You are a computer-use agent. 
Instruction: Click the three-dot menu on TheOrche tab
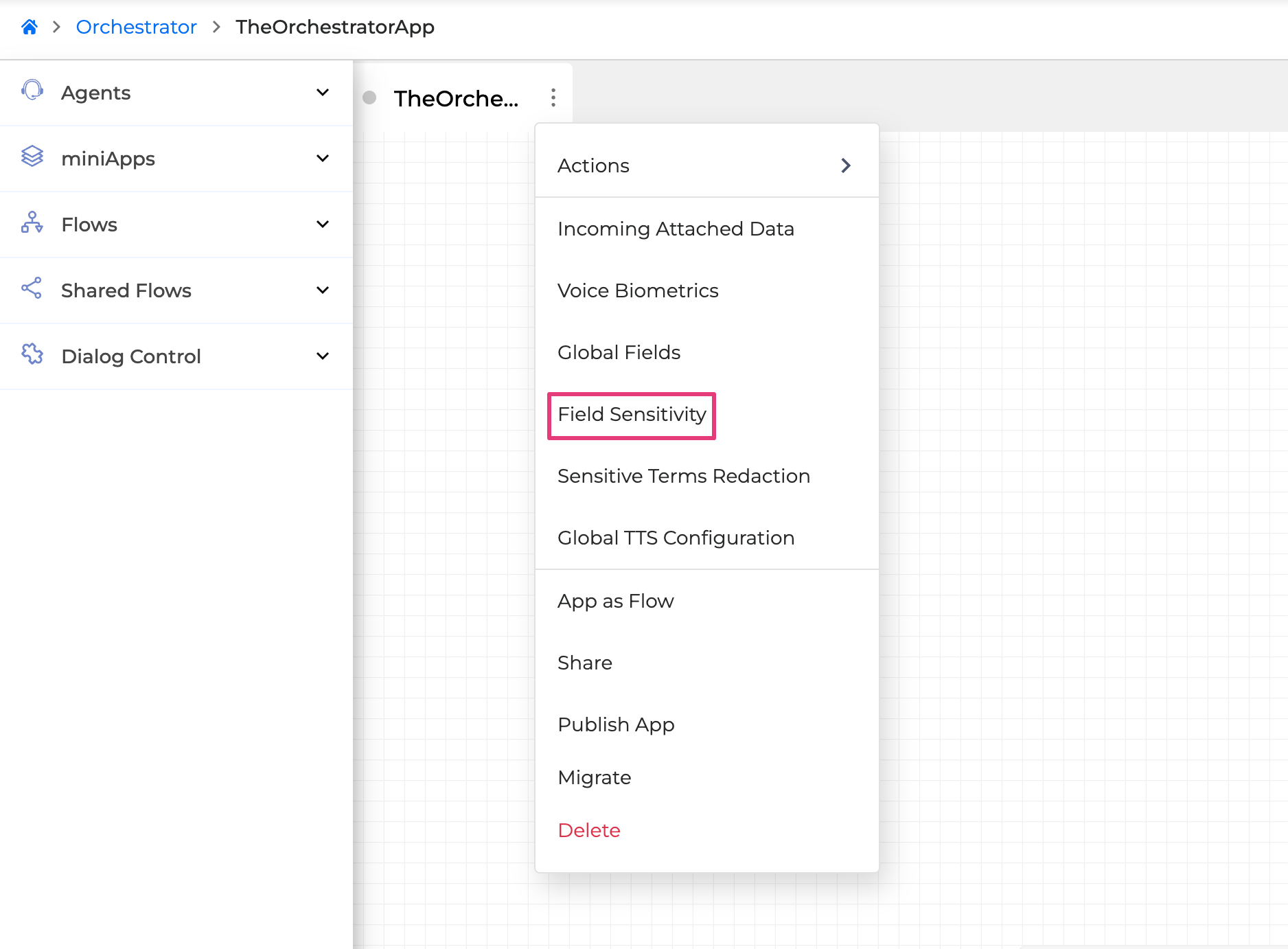[x=553, y=98]
